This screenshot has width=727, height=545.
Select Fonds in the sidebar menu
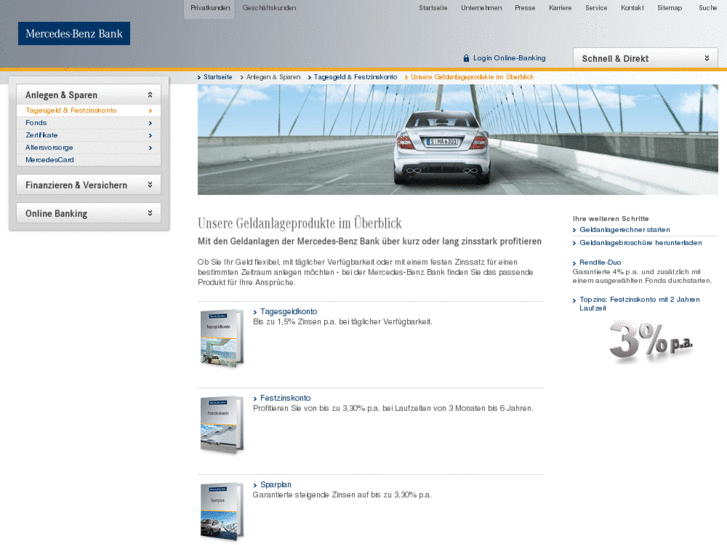coord(36,123)
